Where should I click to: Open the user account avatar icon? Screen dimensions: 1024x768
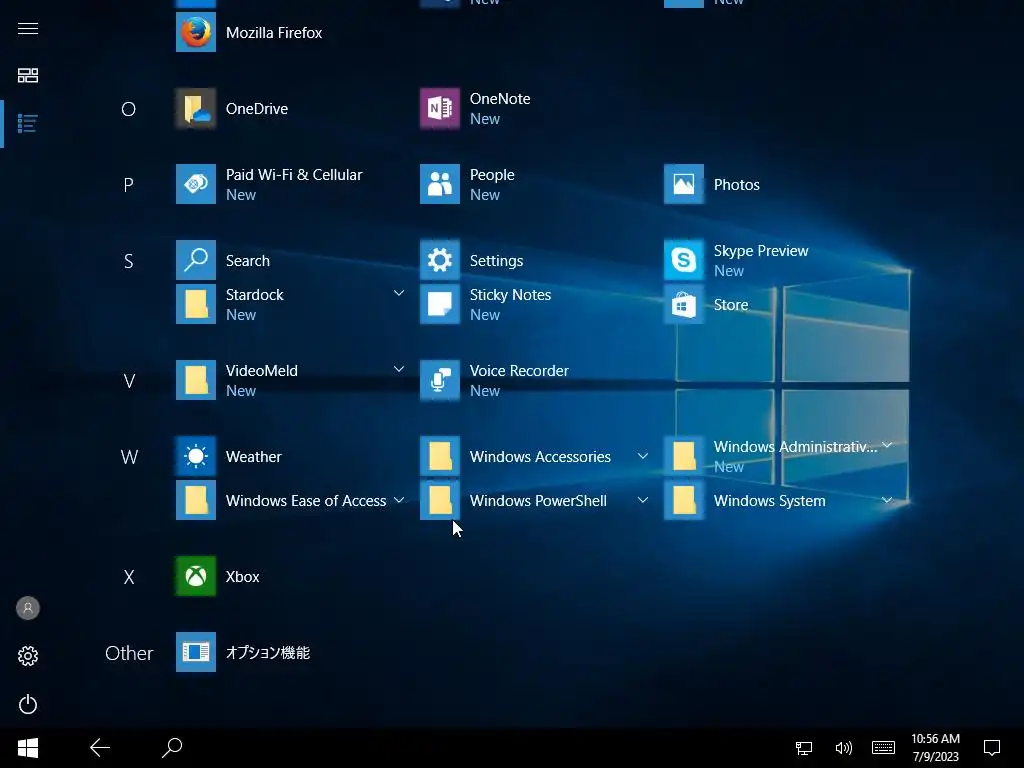(x=27, y=608)
